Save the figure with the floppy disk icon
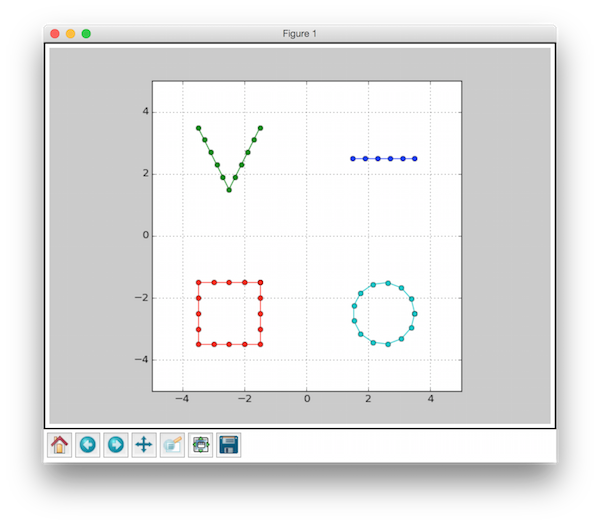600x525 pixels. [228, 445]
